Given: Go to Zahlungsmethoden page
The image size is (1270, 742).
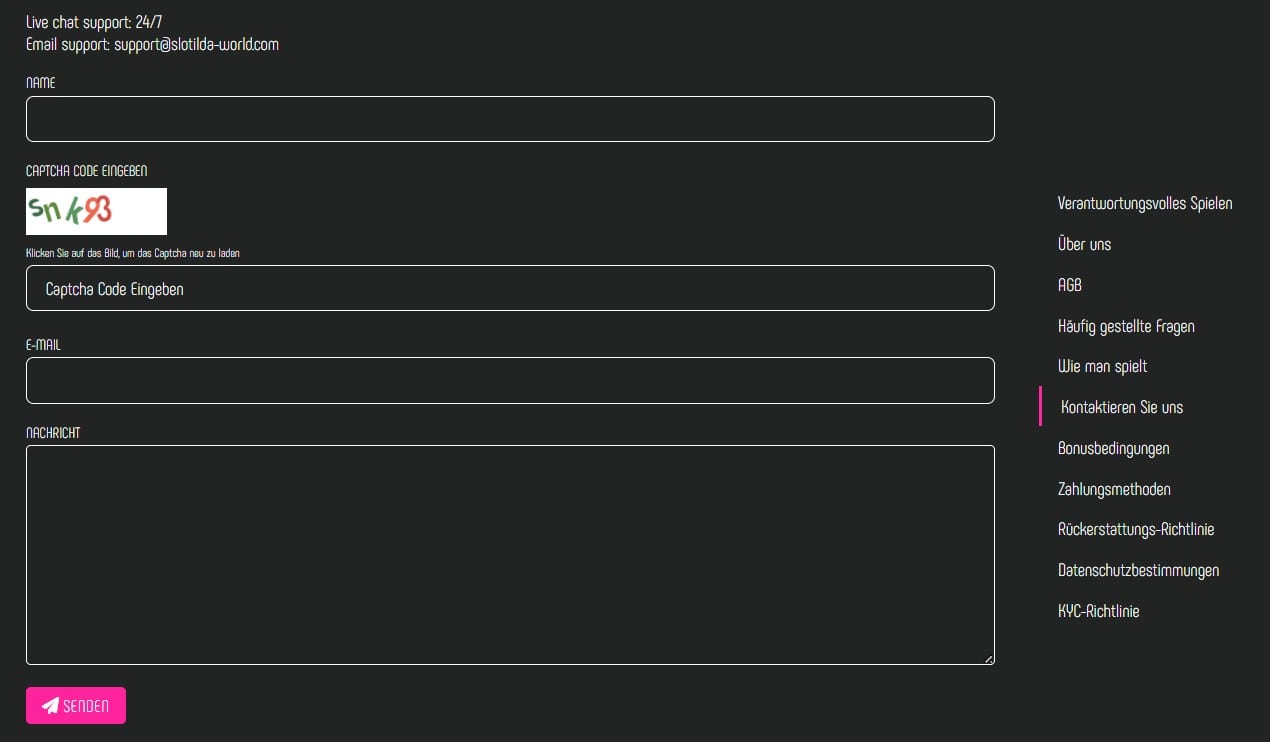Looking at the screenshot, I should point(1114,489).
